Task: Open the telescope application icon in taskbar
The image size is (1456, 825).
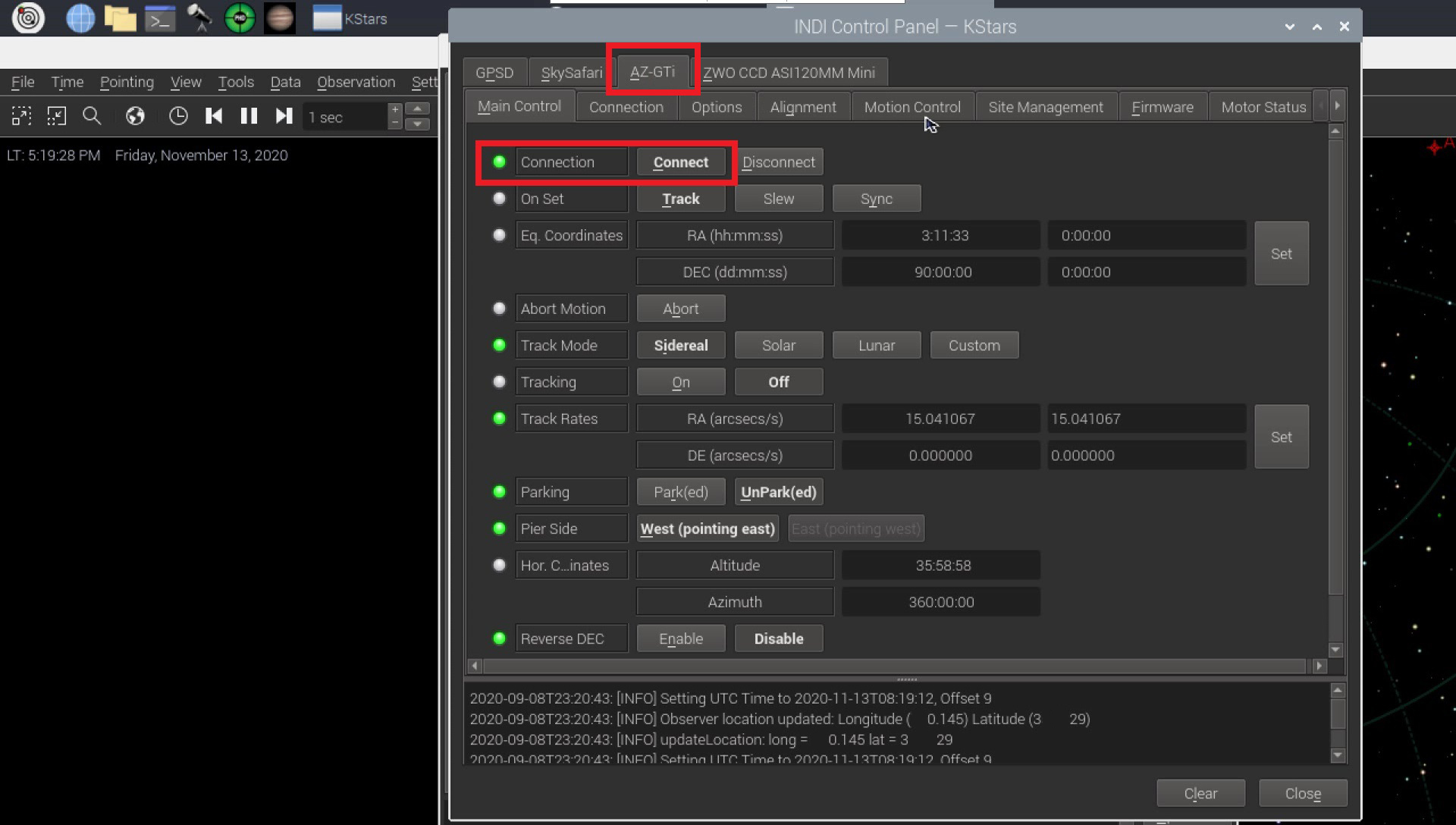Action: click(199, 18)
